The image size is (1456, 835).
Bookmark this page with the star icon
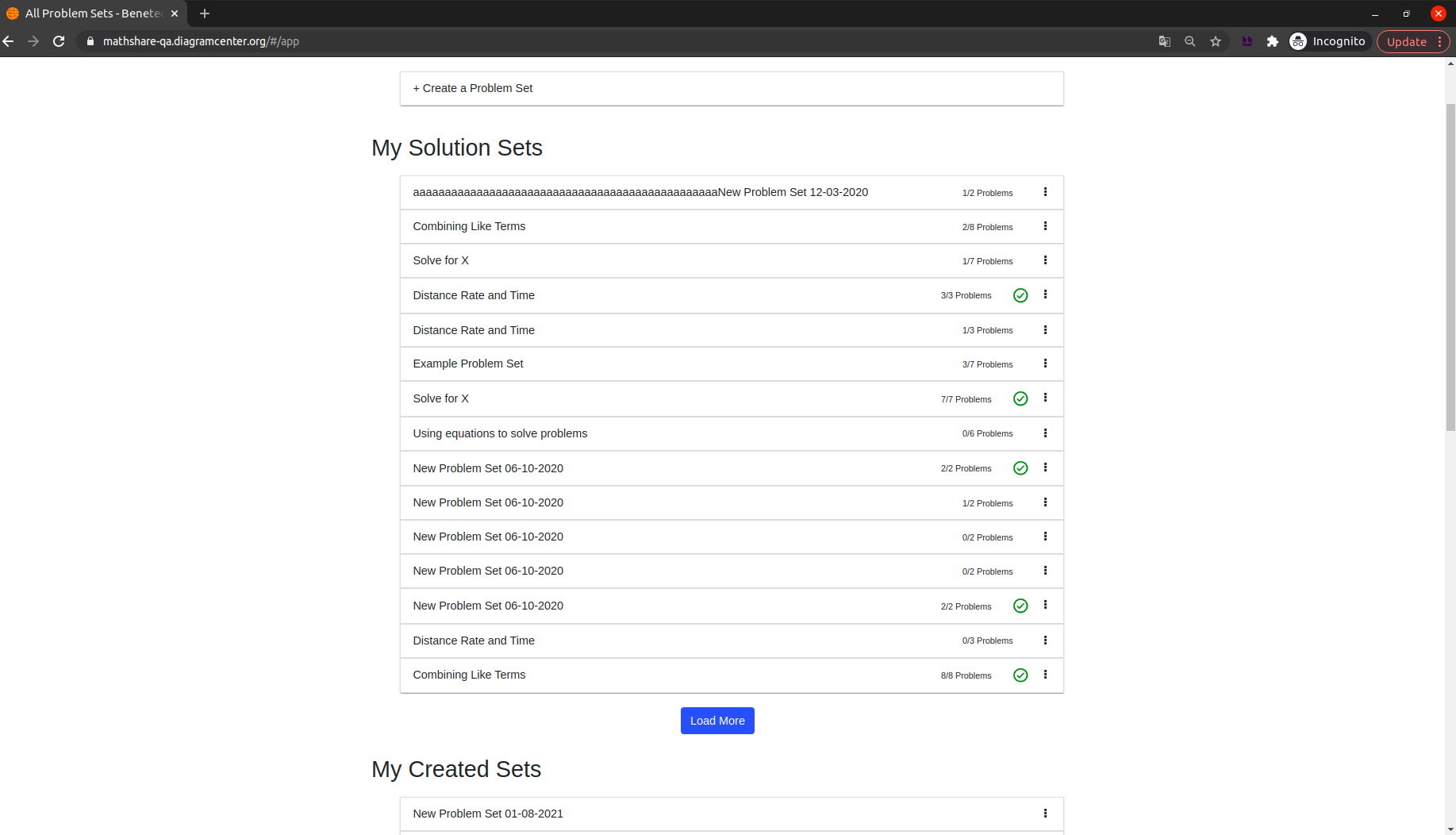(1216, 41)
